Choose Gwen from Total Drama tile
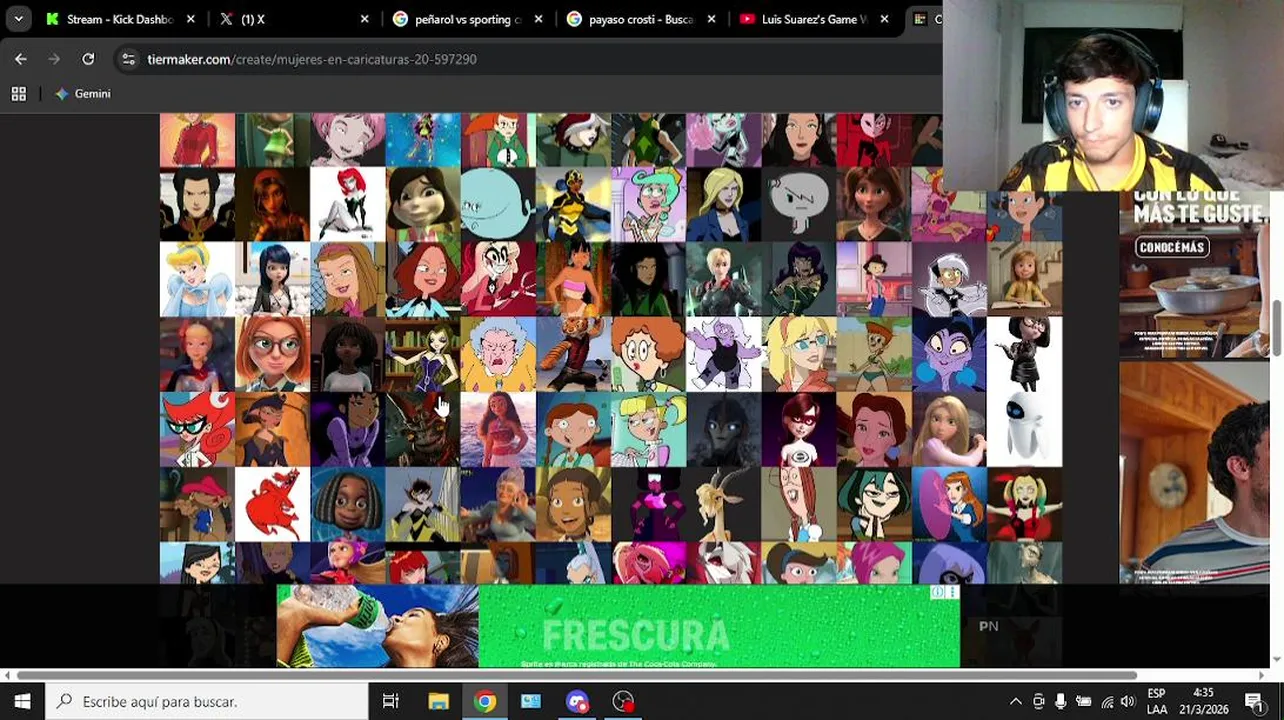The width and height of the screenshot is (1284, 720). [874, 504]
